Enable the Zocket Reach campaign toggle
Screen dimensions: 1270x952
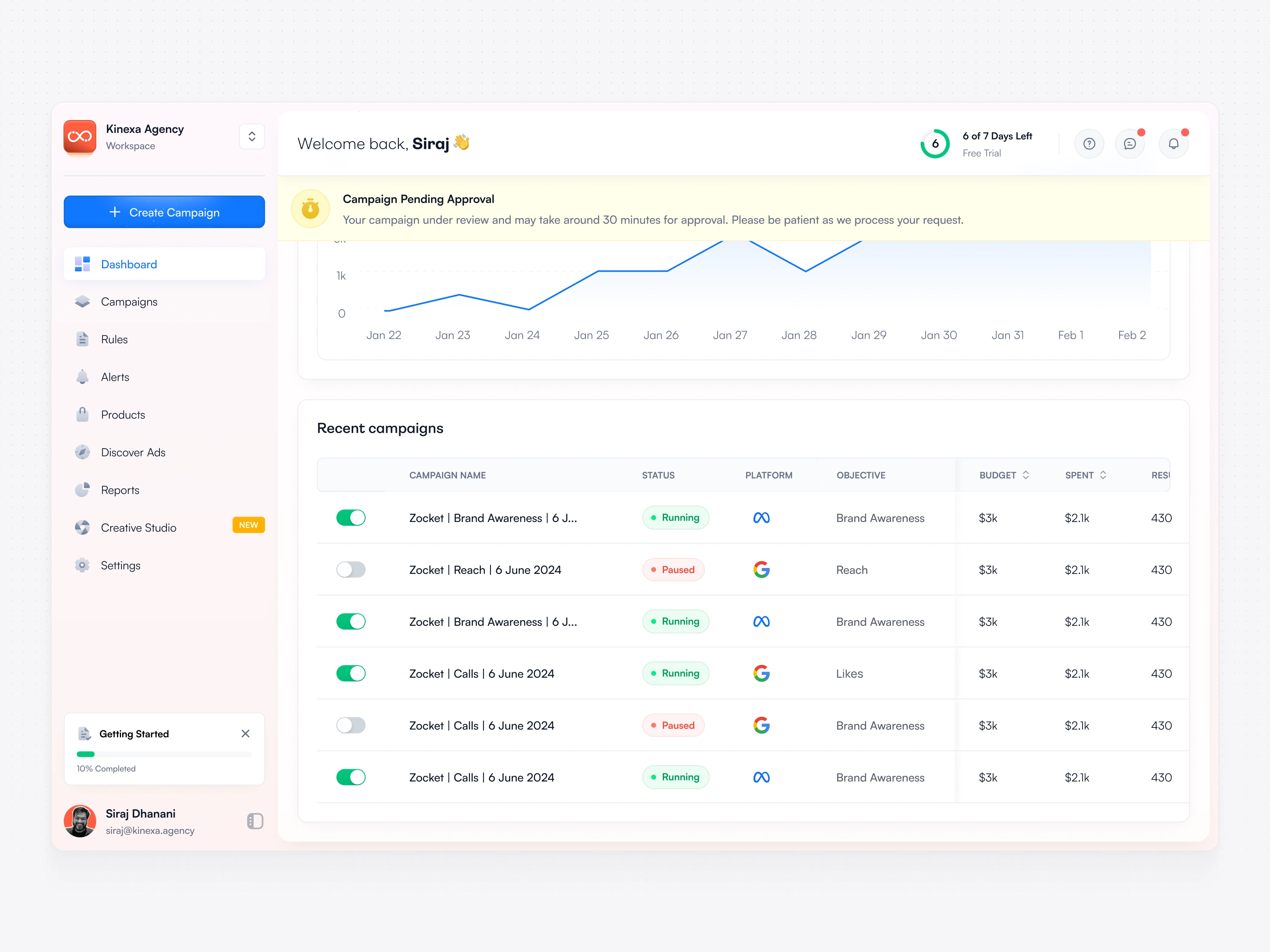(x=351, y=569)
